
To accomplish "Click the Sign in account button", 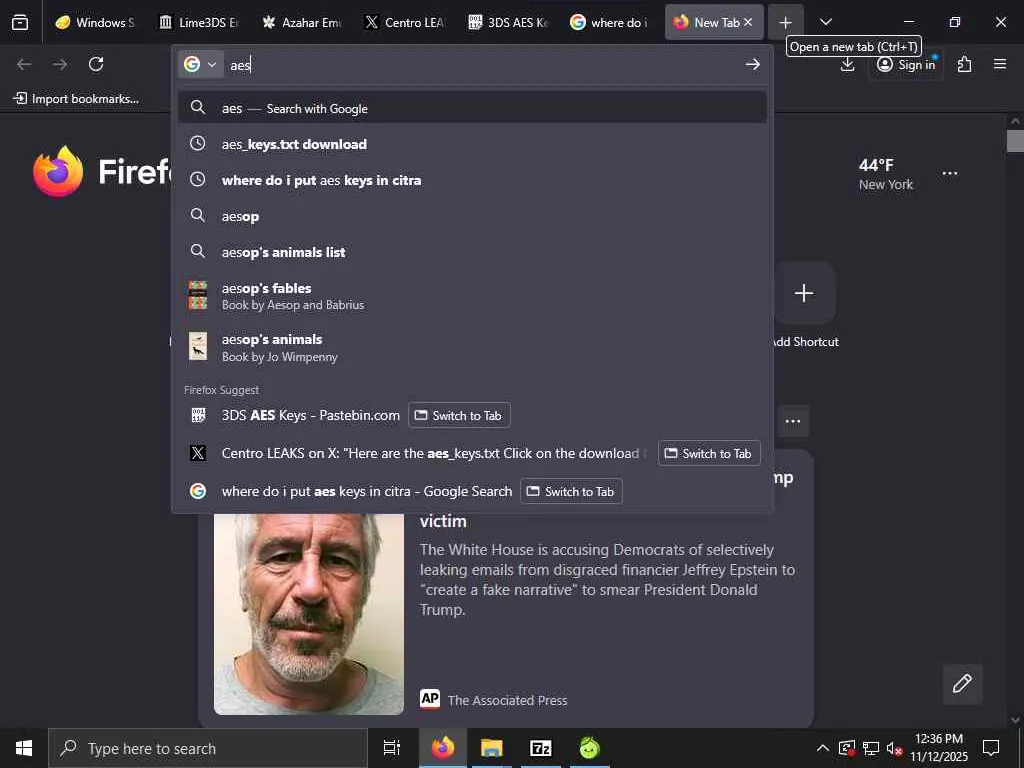I will 906,65.
